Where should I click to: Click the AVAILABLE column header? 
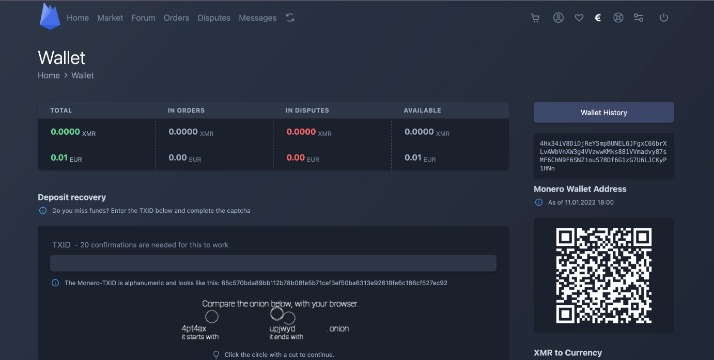point(422,111)
